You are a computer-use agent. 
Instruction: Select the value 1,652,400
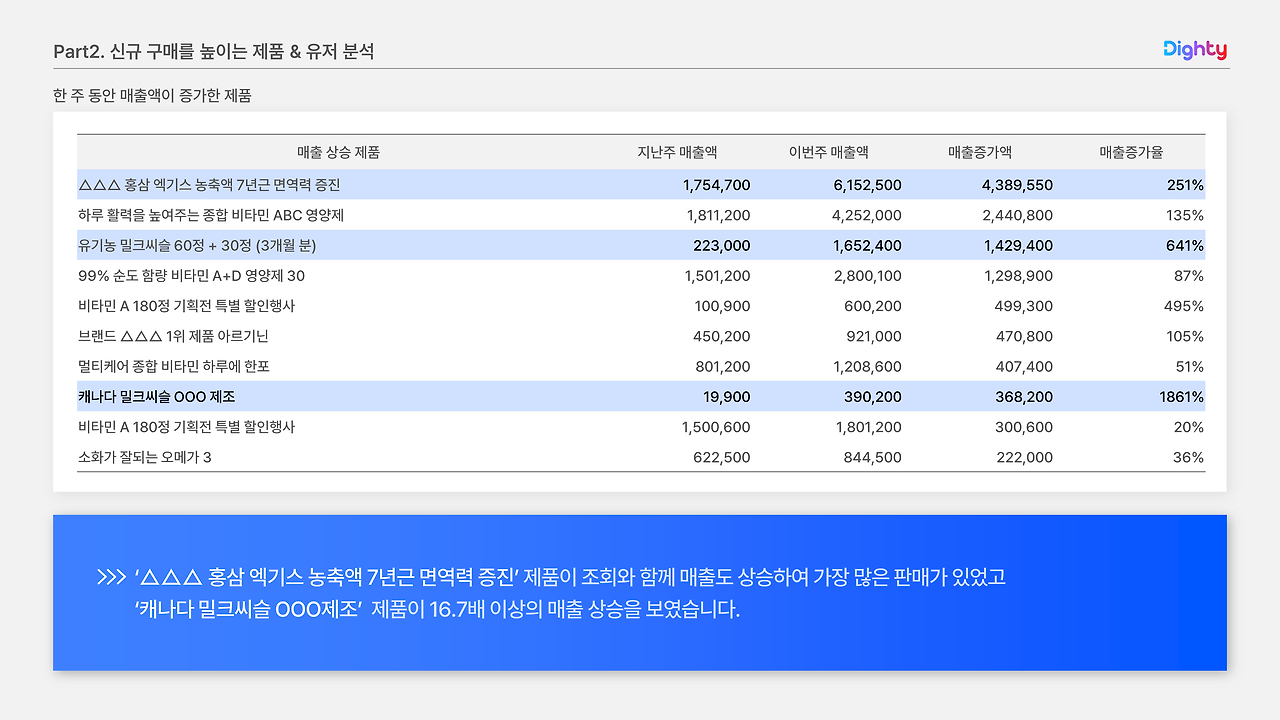[x=868, y=245]
